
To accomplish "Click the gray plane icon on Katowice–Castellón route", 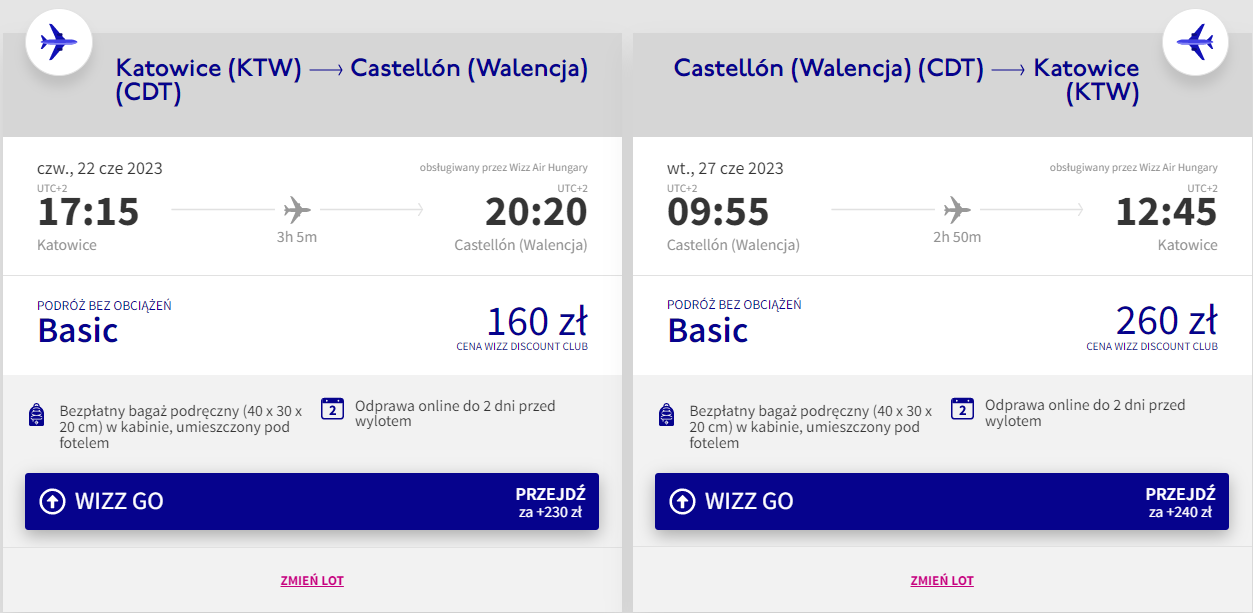I will click(x=297, y=210).
